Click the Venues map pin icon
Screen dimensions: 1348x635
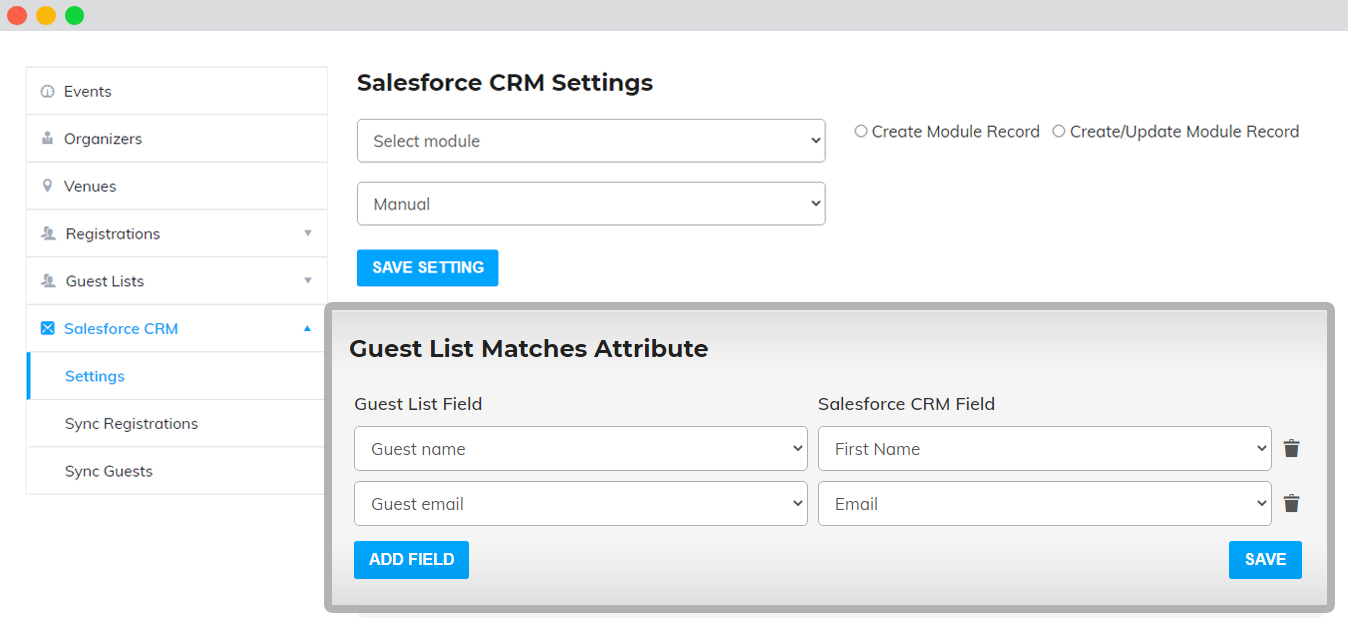tap(47, 186)
